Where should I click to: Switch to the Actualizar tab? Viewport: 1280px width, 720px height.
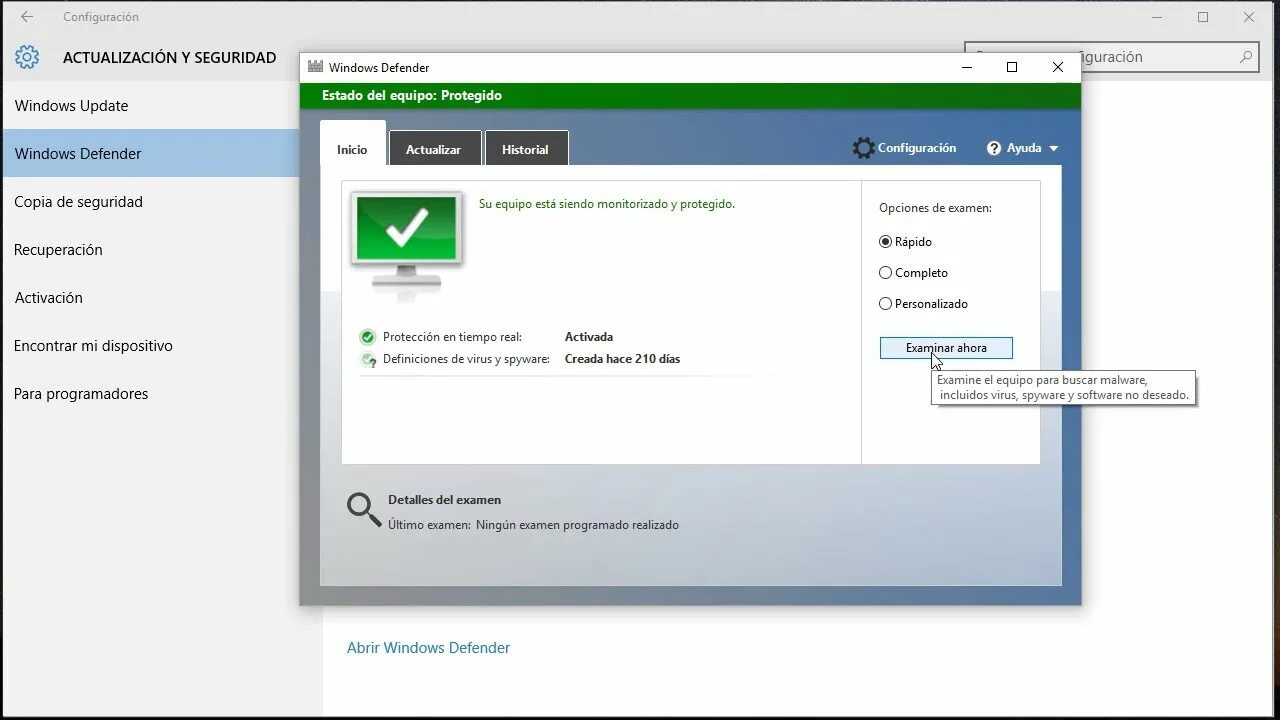tap(434, 148)
